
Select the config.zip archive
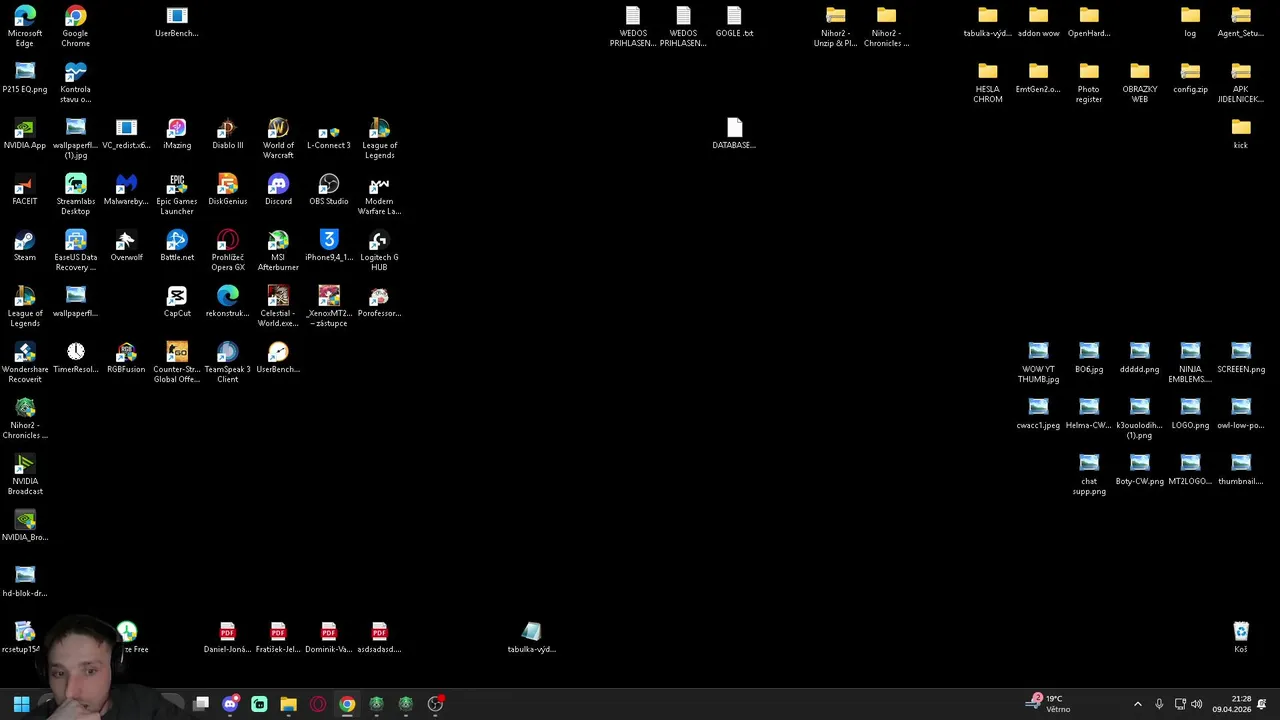click(x=1190, y=79)
